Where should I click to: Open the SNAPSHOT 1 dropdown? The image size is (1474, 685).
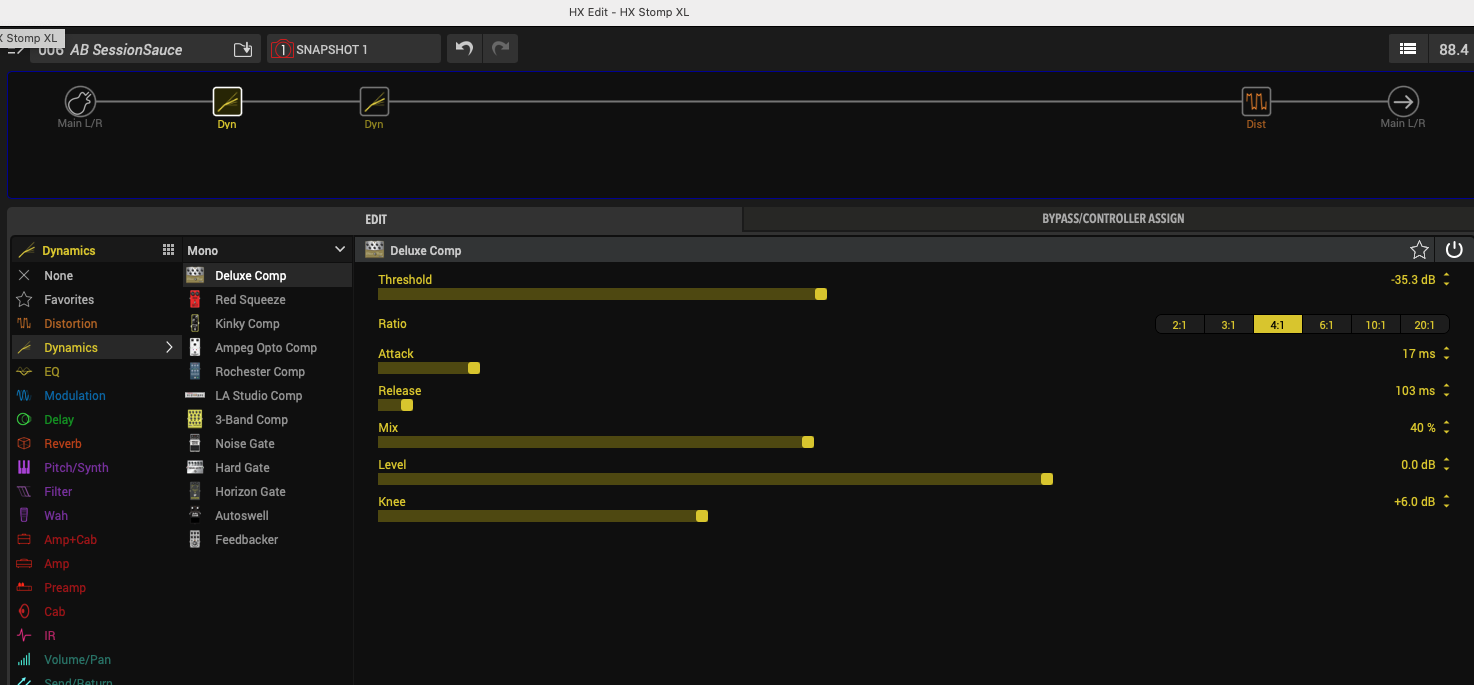(354, 49)
